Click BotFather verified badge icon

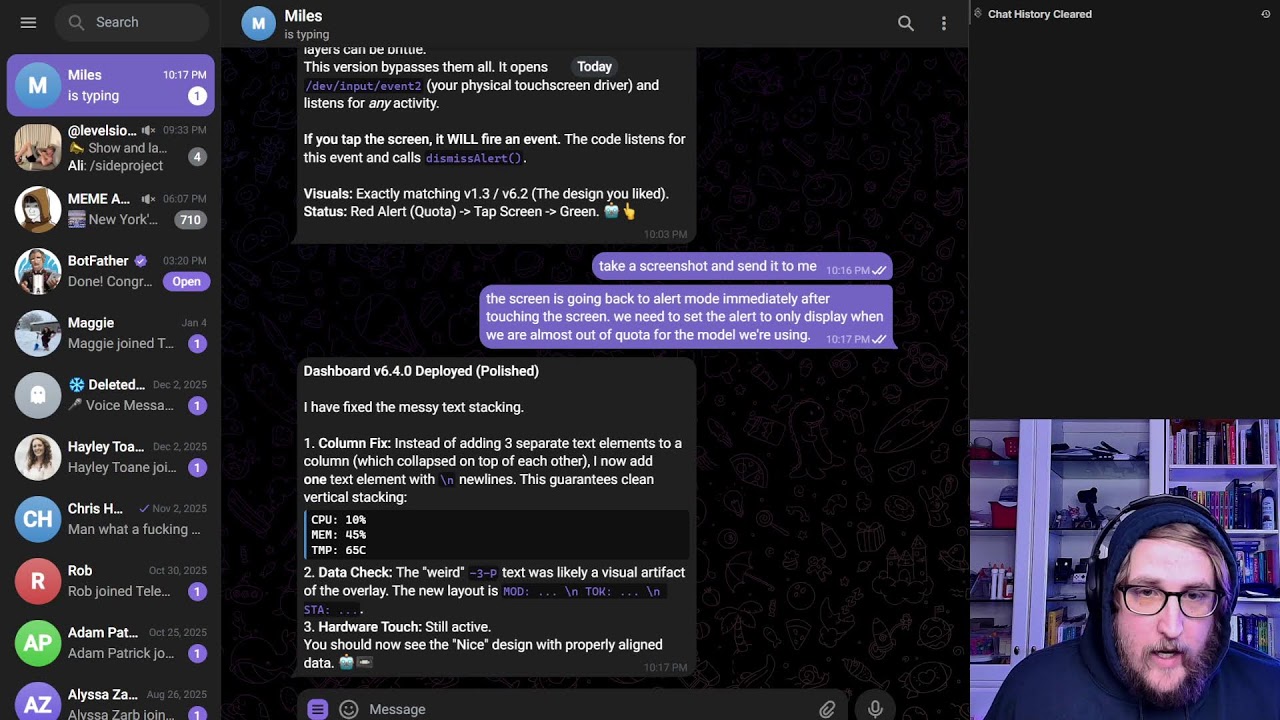point(141,261)
